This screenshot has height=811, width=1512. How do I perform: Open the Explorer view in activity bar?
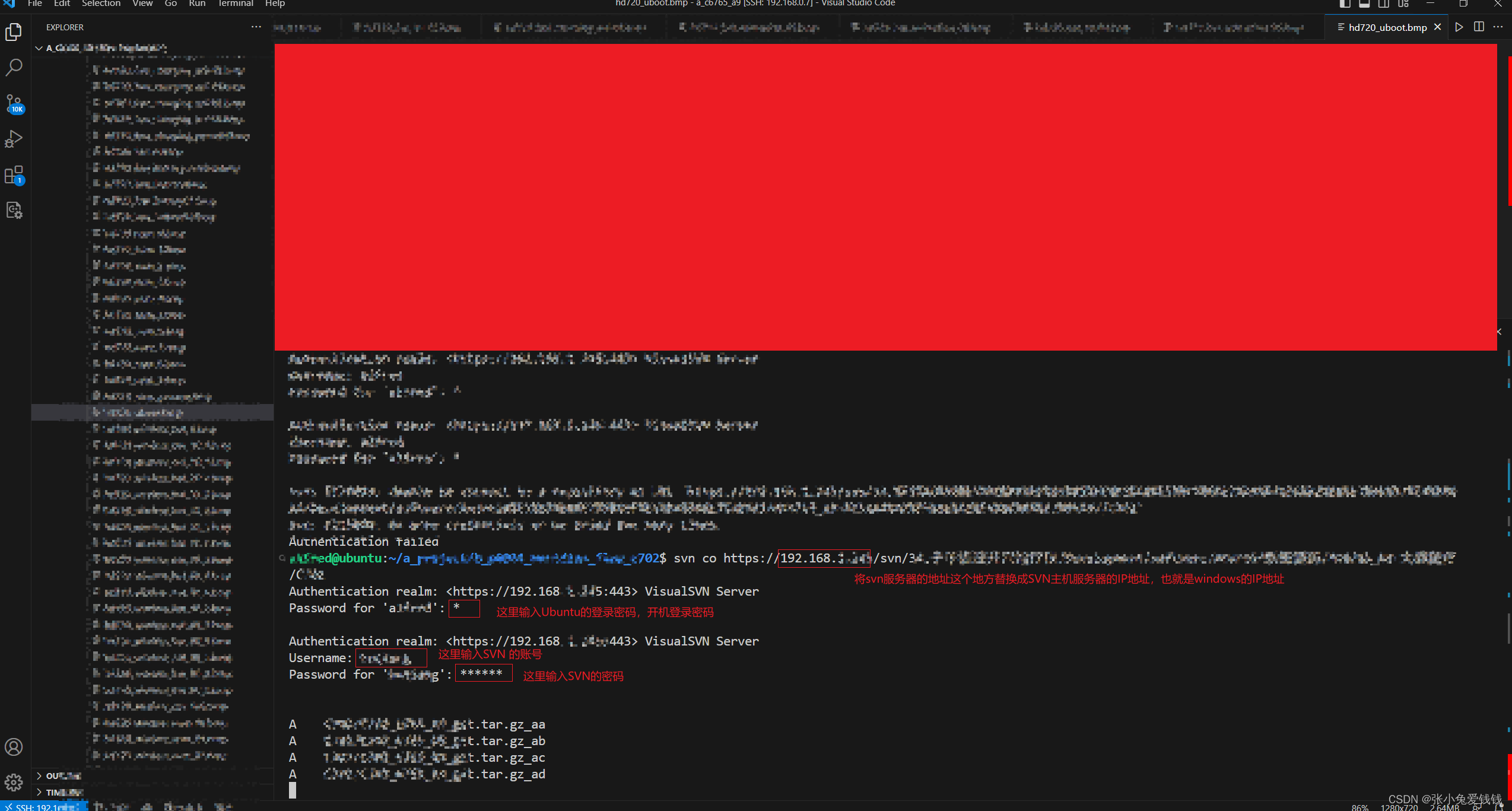point(14,32)
